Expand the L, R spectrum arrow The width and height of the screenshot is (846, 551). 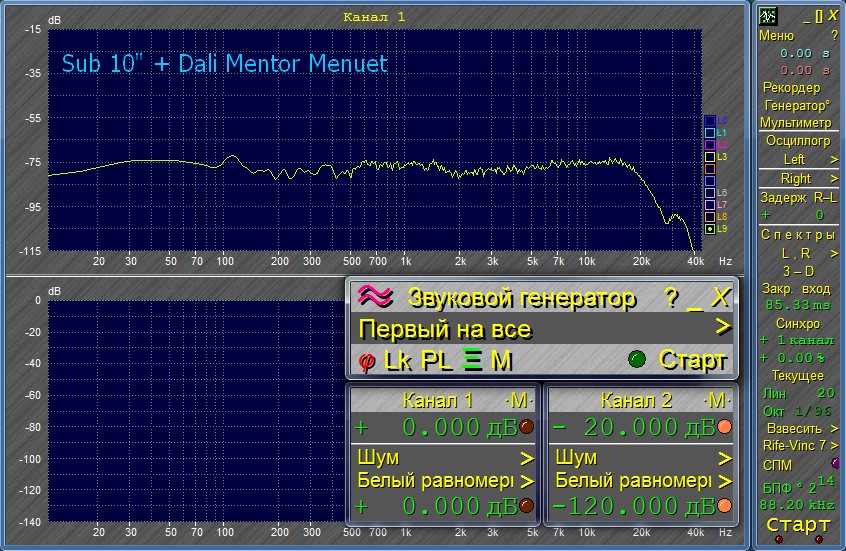point(834,253)
